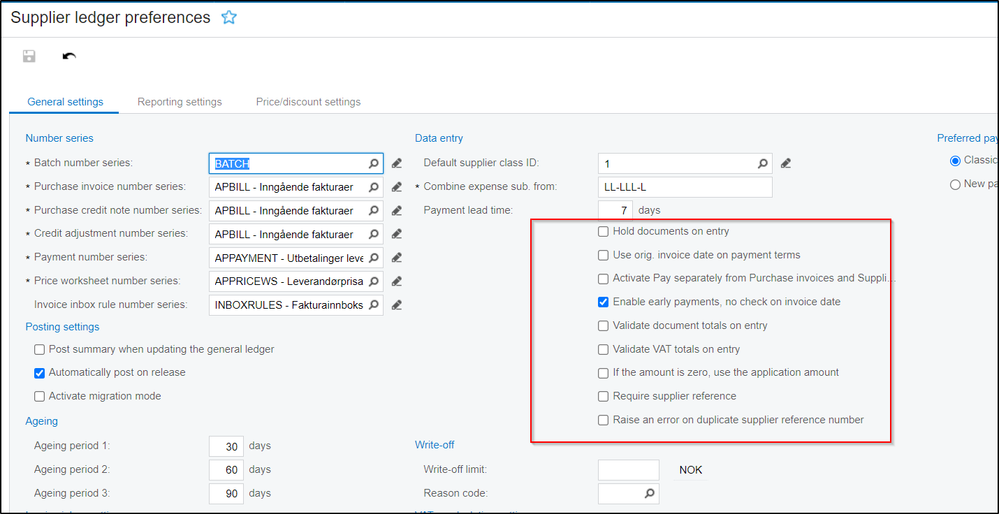Click pencil icon beside Purchase invoice number series

[x=397, y=187]
